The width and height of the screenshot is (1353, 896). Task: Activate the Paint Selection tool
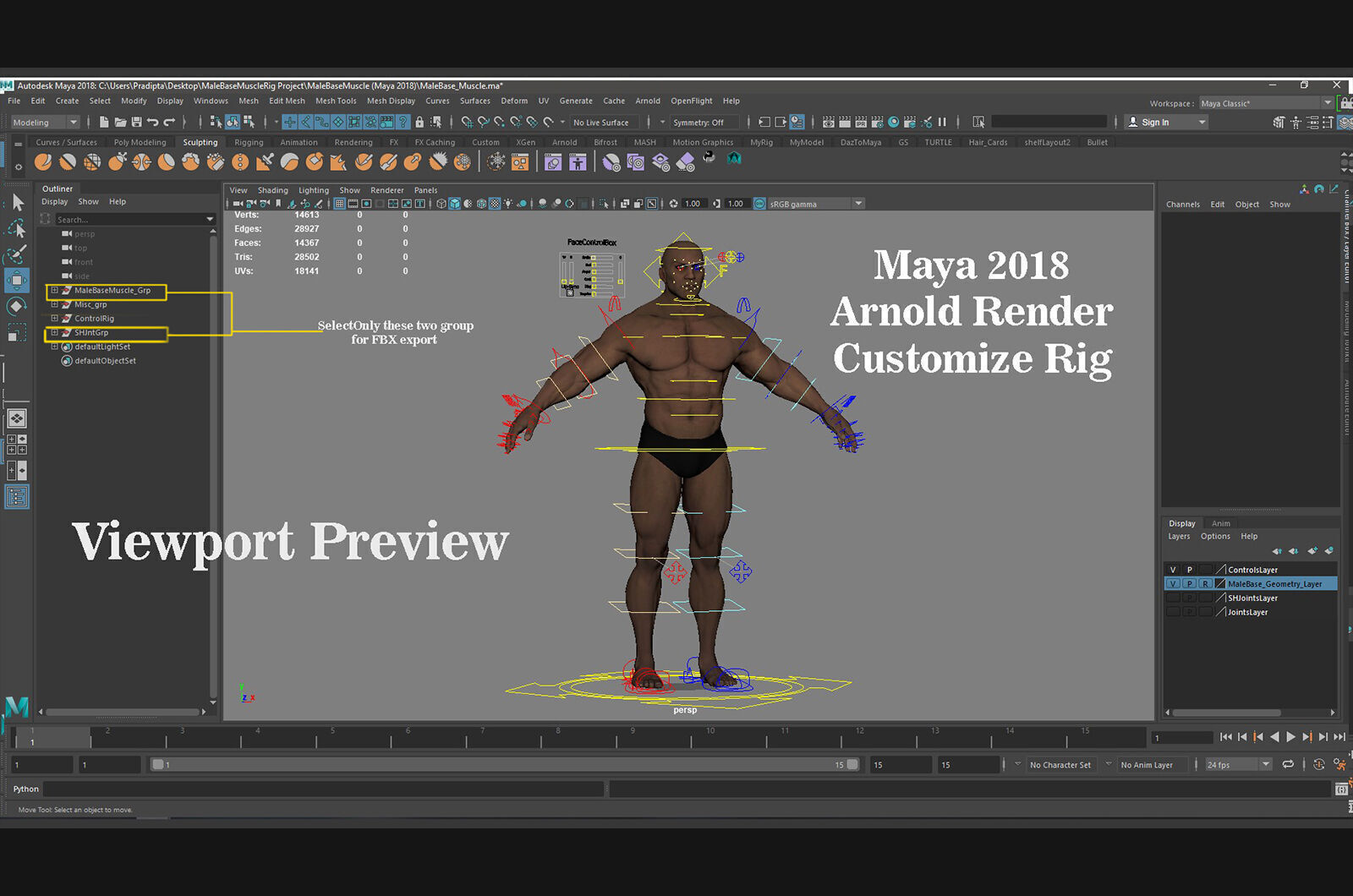point(17,254)
